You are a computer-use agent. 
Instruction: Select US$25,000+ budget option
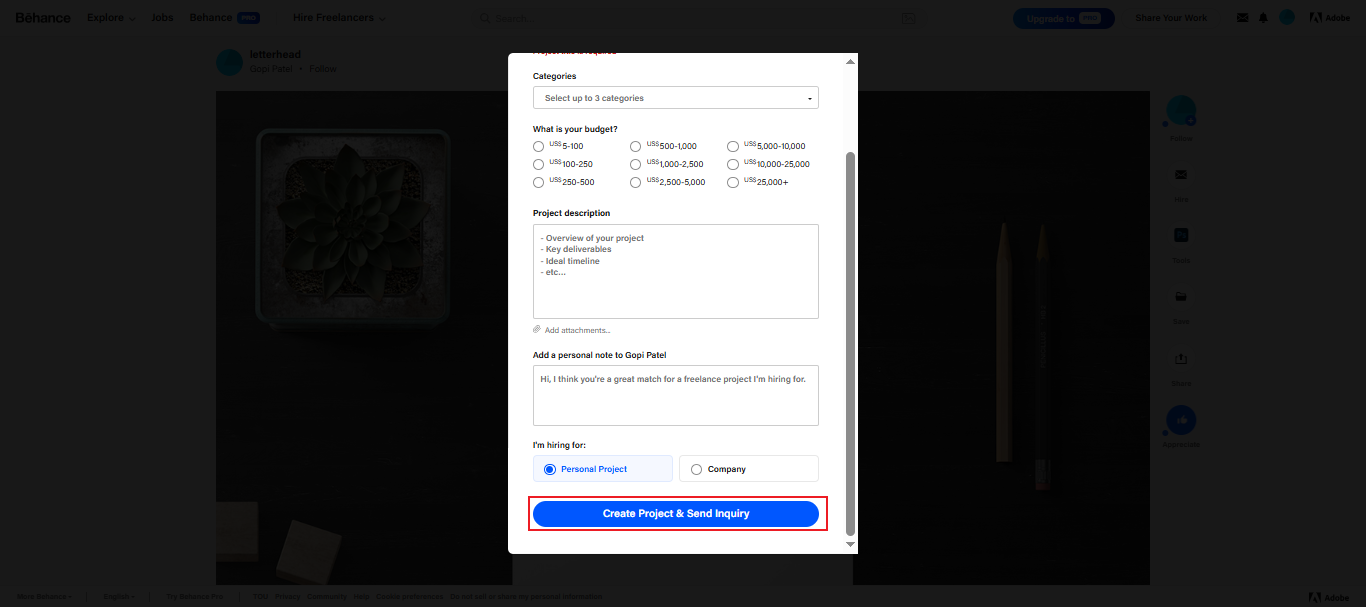point(733,183)
